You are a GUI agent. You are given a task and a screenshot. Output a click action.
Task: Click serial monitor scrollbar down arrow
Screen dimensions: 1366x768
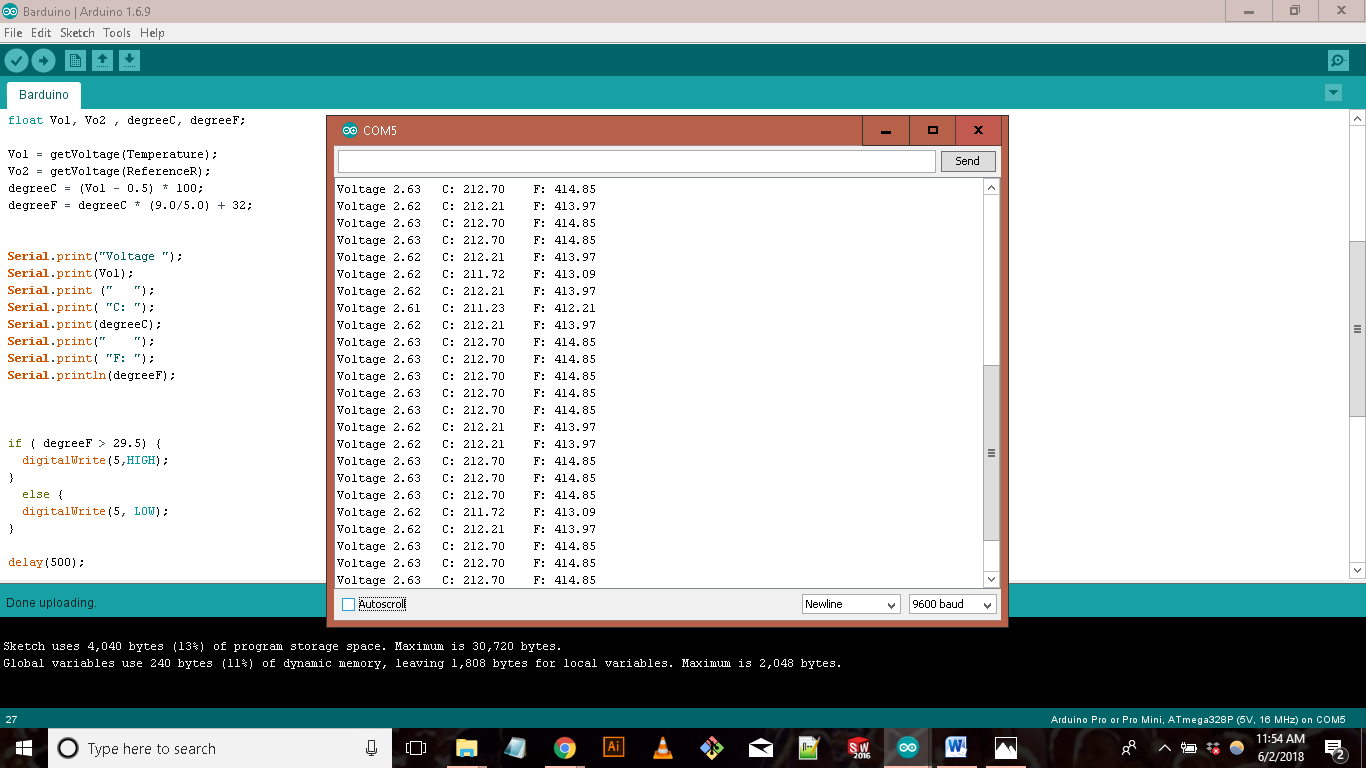pyautogui.click(x=991, y=579)
